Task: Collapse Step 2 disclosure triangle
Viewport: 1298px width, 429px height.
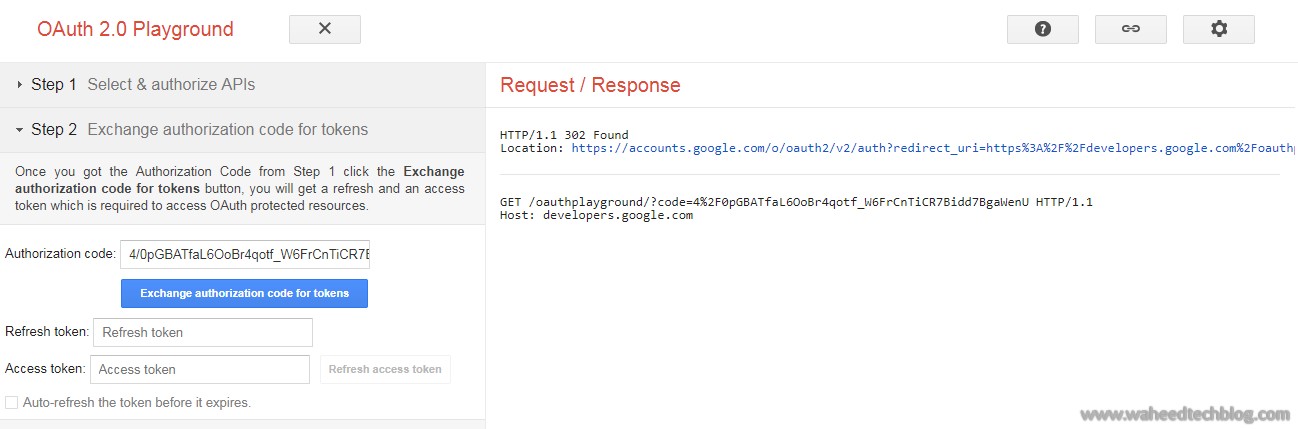Action: pos(20,130)
